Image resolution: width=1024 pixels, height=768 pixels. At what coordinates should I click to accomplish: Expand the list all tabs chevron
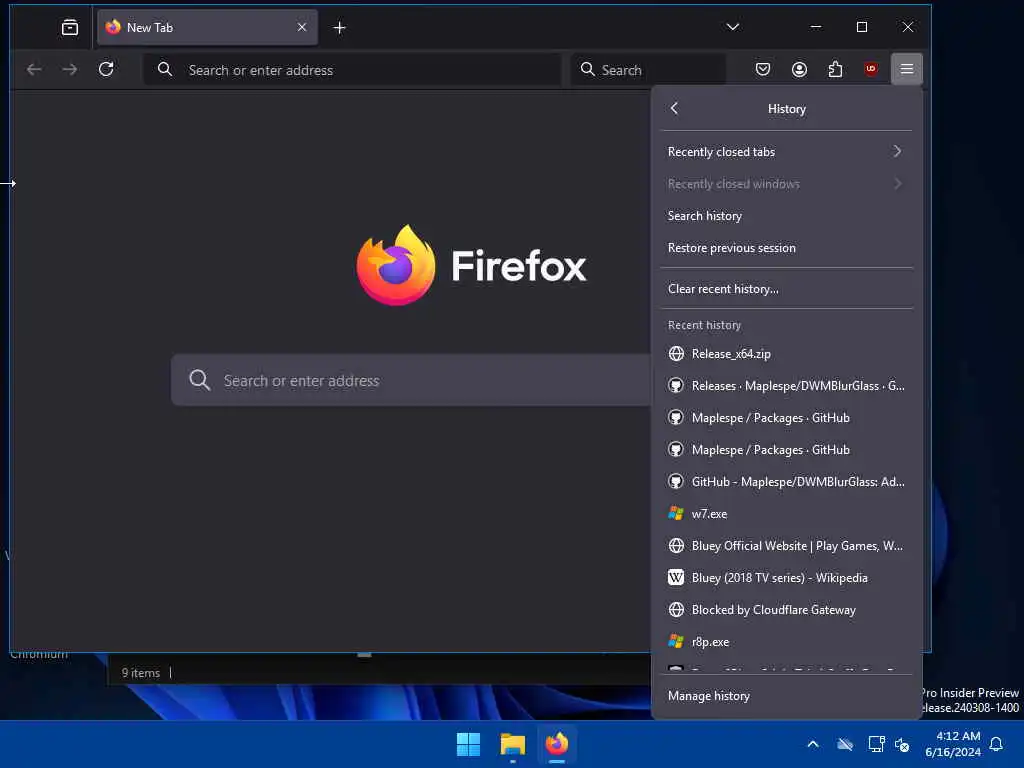[x=733, y=27]
